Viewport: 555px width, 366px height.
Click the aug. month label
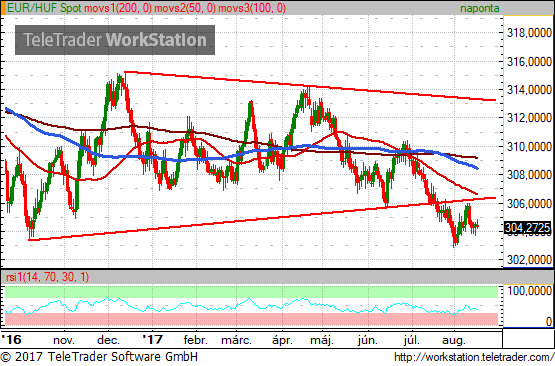click(x=453, y=341)
